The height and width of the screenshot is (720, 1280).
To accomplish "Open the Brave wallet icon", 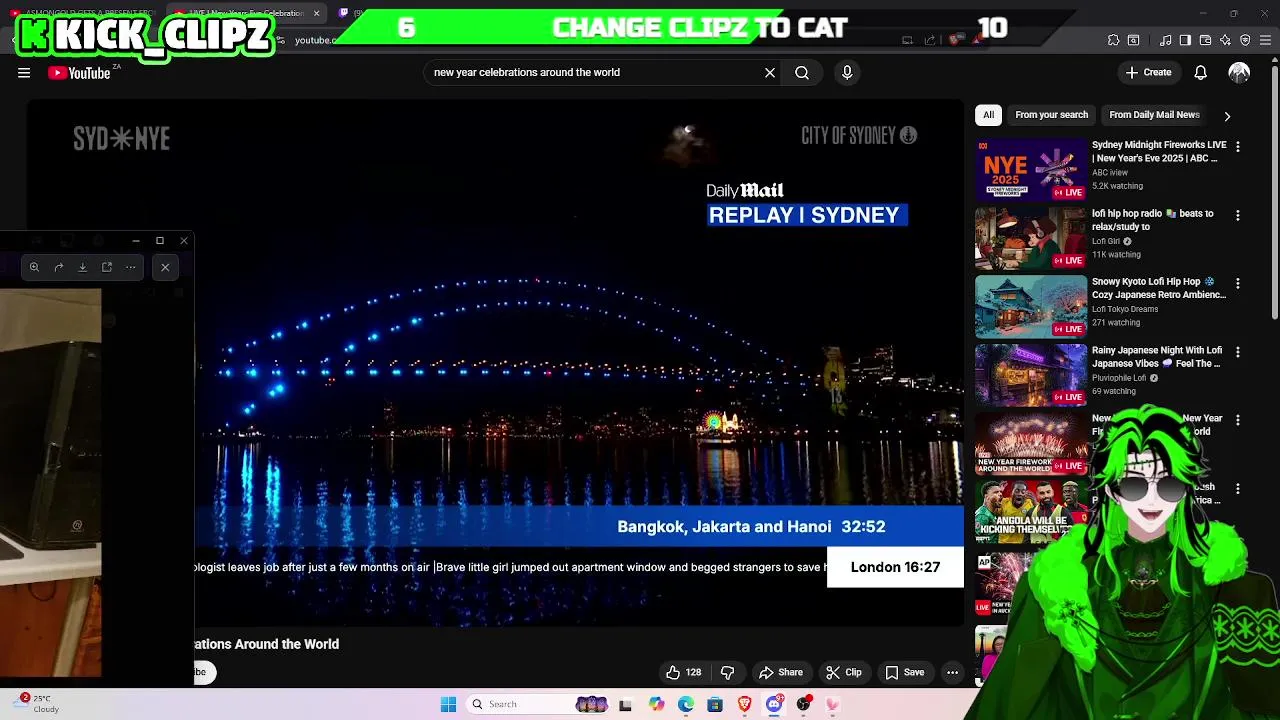I will point(1205,40).
